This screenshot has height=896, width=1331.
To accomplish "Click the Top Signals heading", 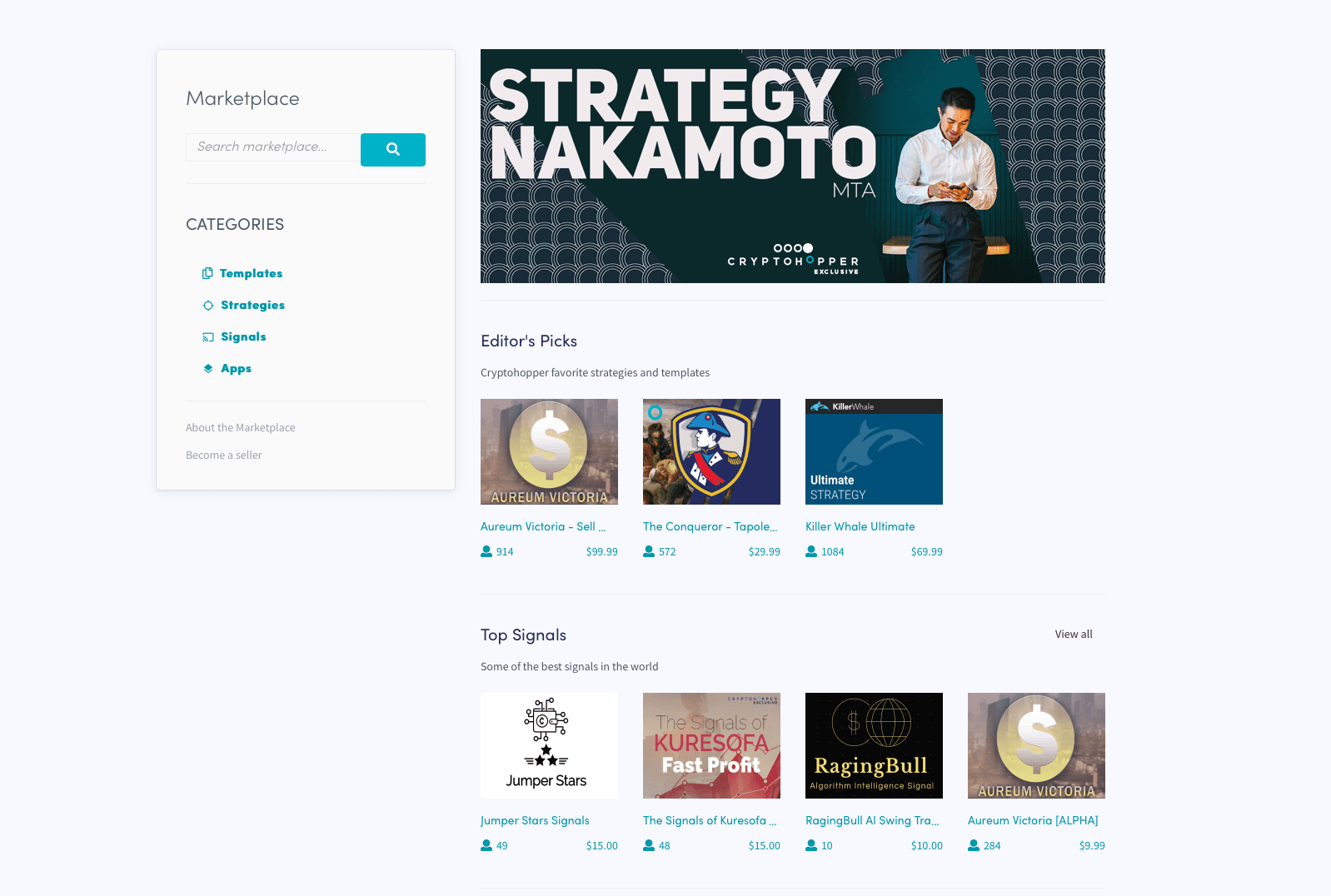I will pos(523,635).
